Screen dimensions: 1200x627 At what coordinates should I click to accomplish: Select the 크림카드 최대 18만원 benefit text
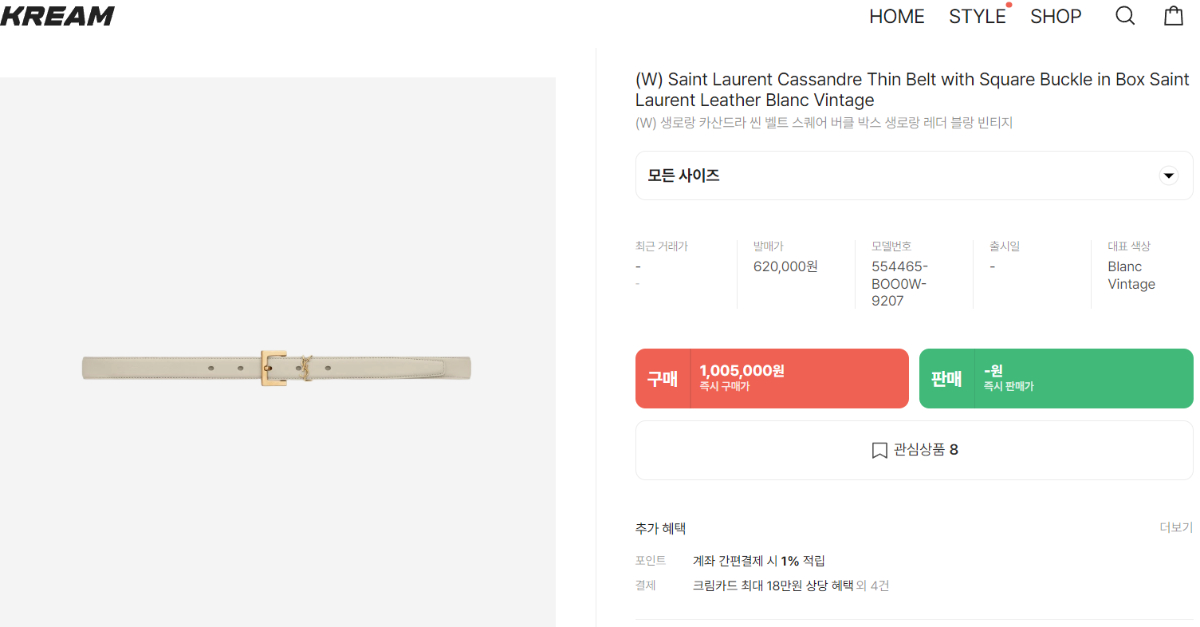coord(773,586)
